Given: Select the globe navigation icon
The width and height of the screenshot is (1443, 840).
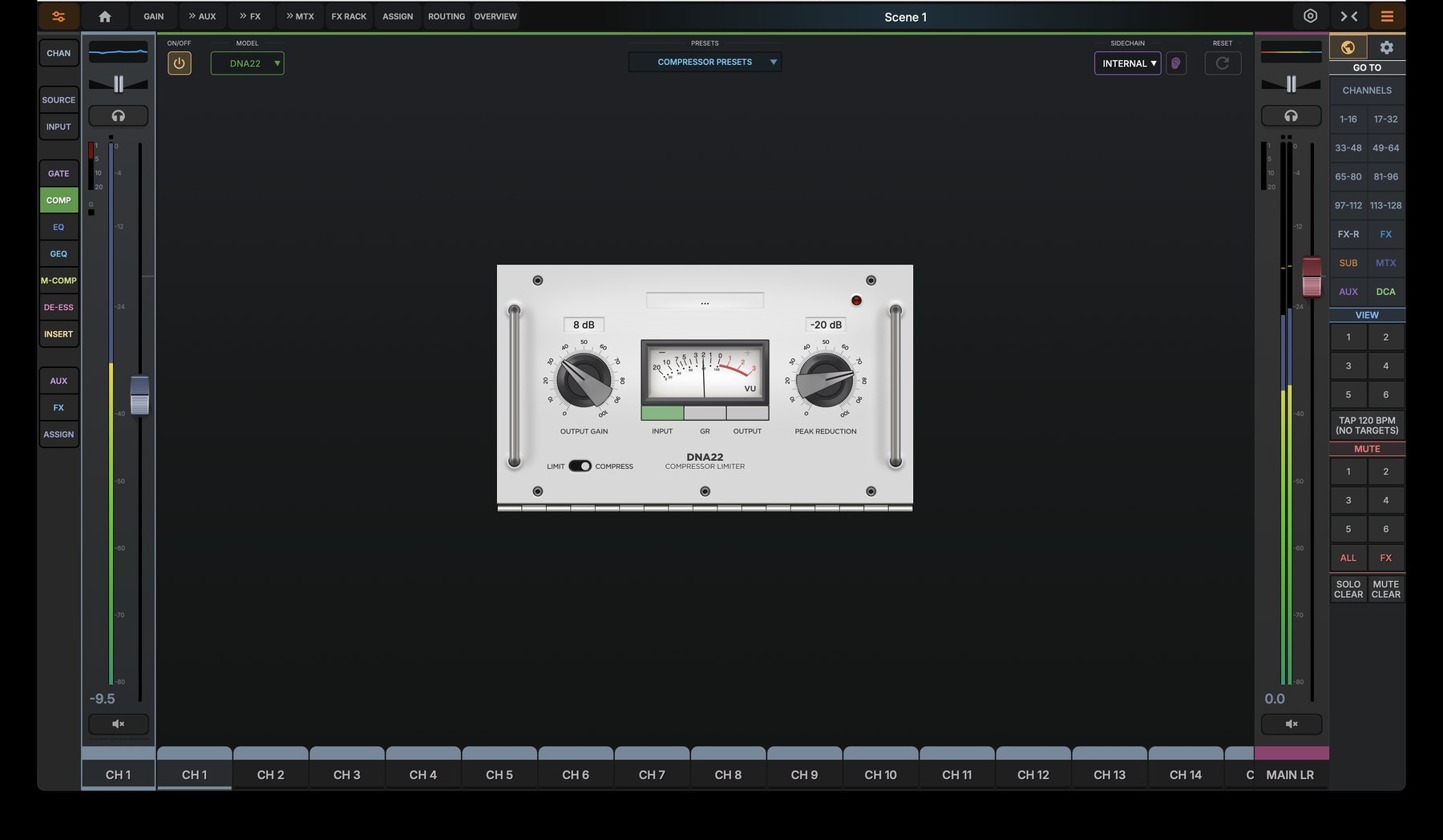Looking at the screenshot, I should [1348, 47].
